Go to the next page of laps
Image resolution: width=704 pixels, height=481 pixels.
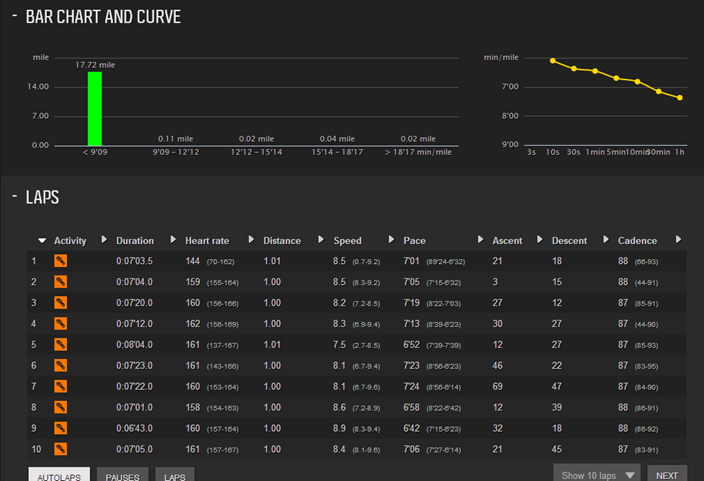point(667,474)
